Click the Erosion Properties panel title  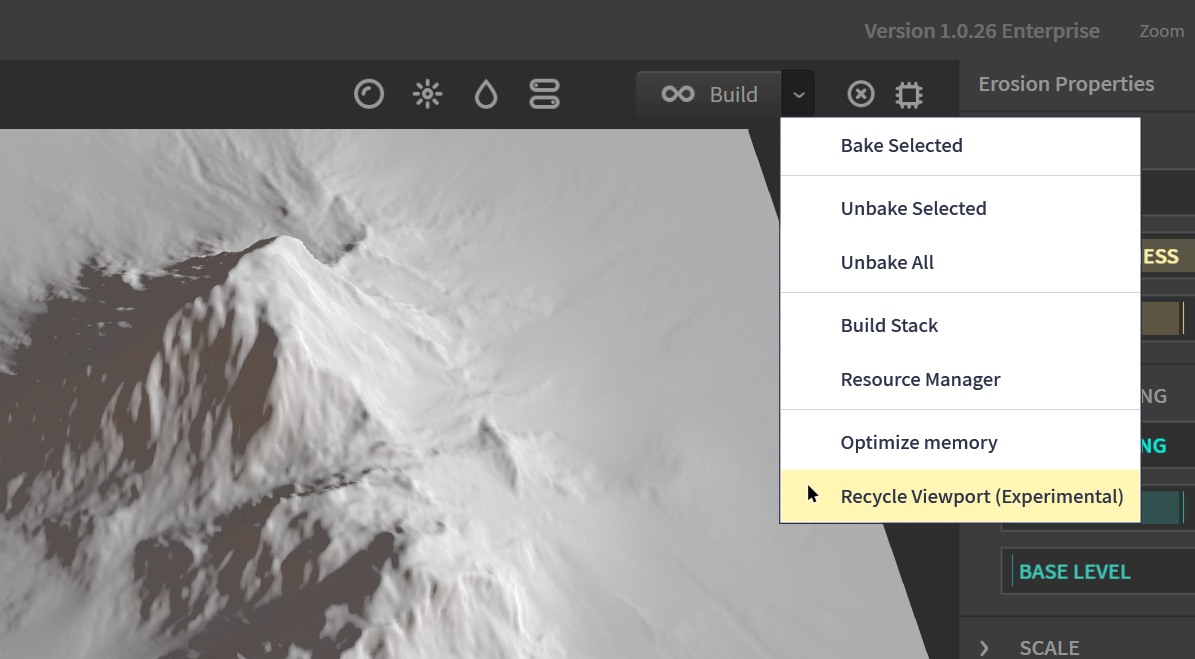(1065, 85)
